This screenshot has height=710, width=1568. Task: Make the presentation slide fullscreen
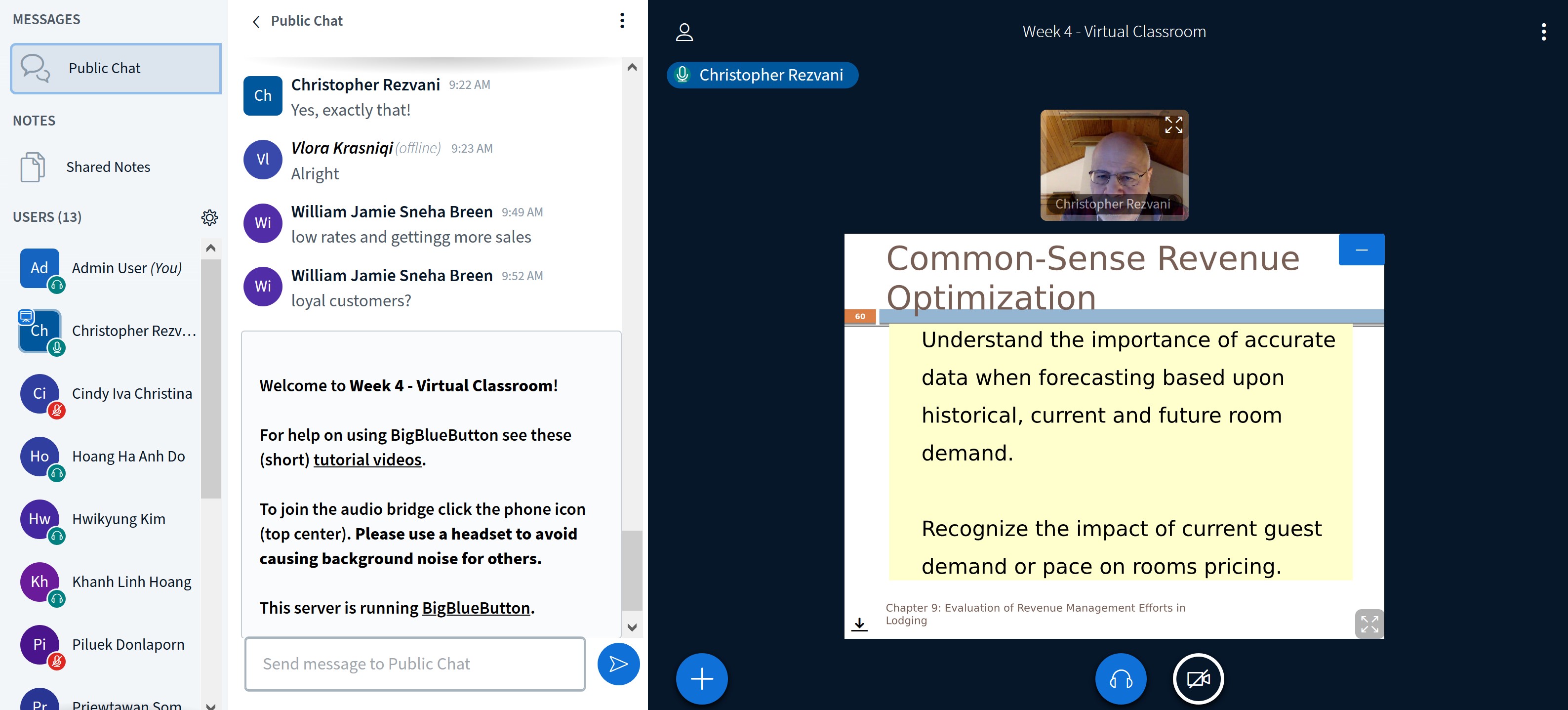pos(1369,624)
